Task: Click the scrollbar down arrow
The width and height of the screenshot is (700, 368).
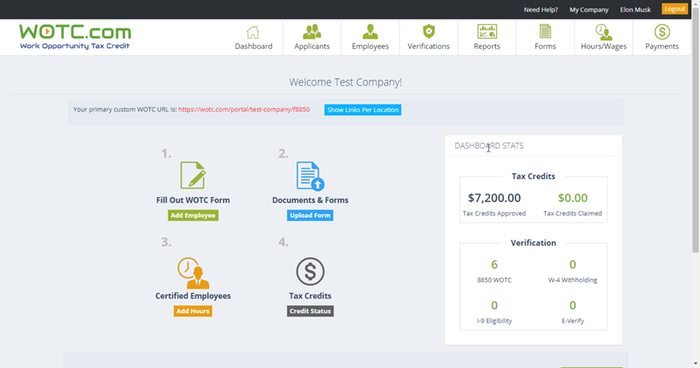Action: pos(696,364)
